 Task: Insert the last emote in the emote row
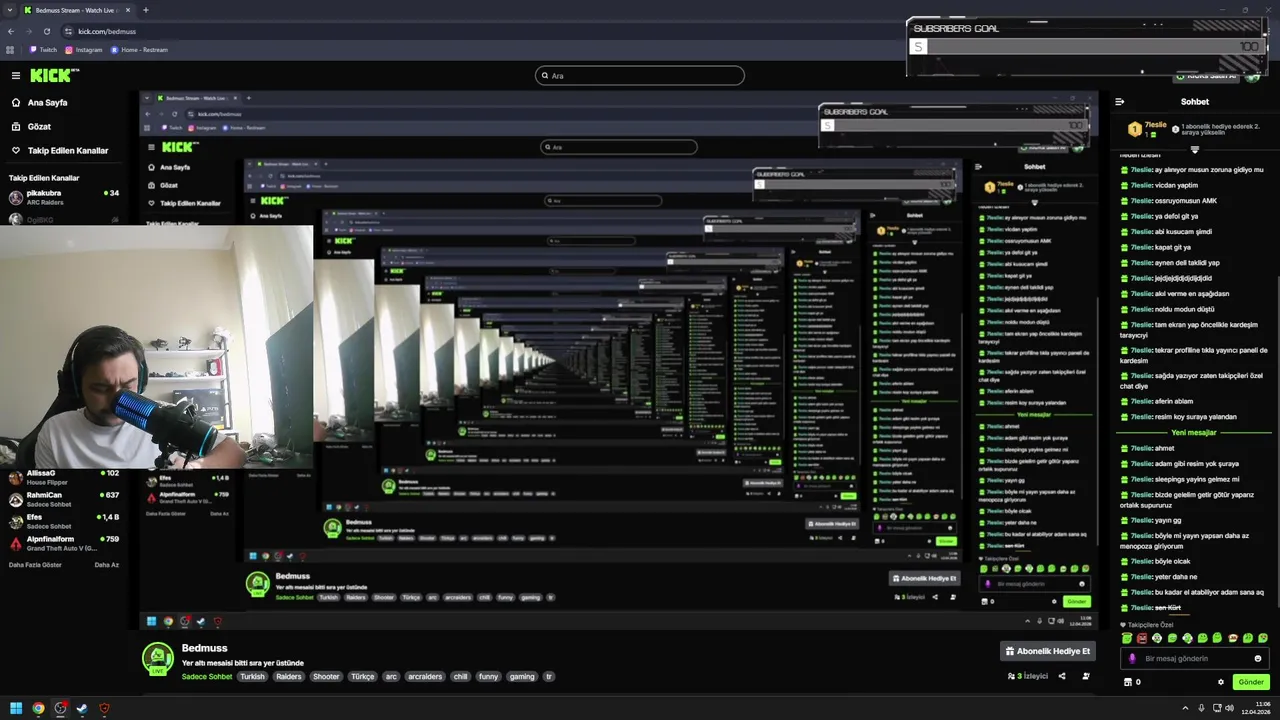[1263, 638]
